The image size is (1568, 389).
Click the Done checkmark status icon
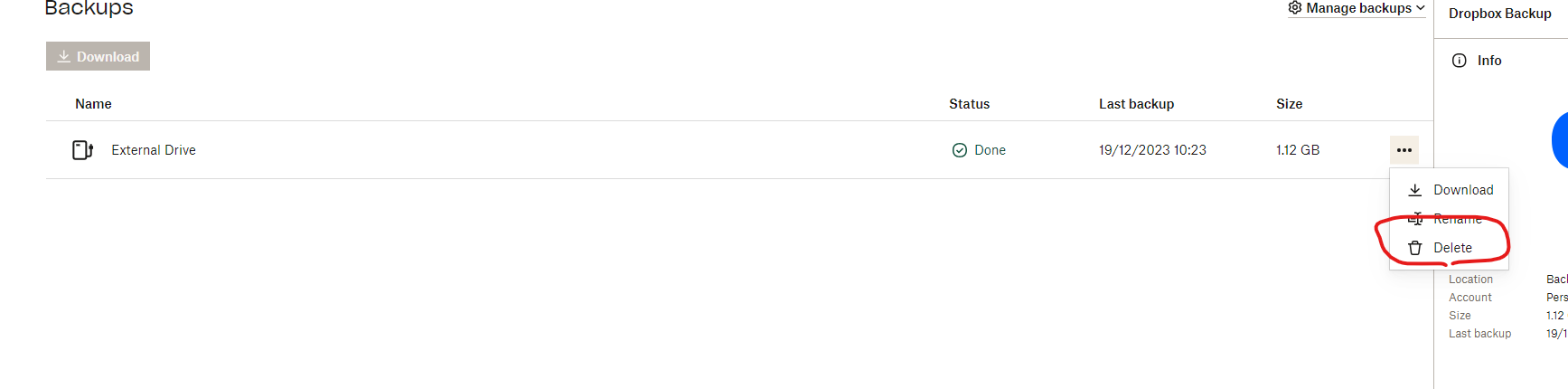[960, 150]
